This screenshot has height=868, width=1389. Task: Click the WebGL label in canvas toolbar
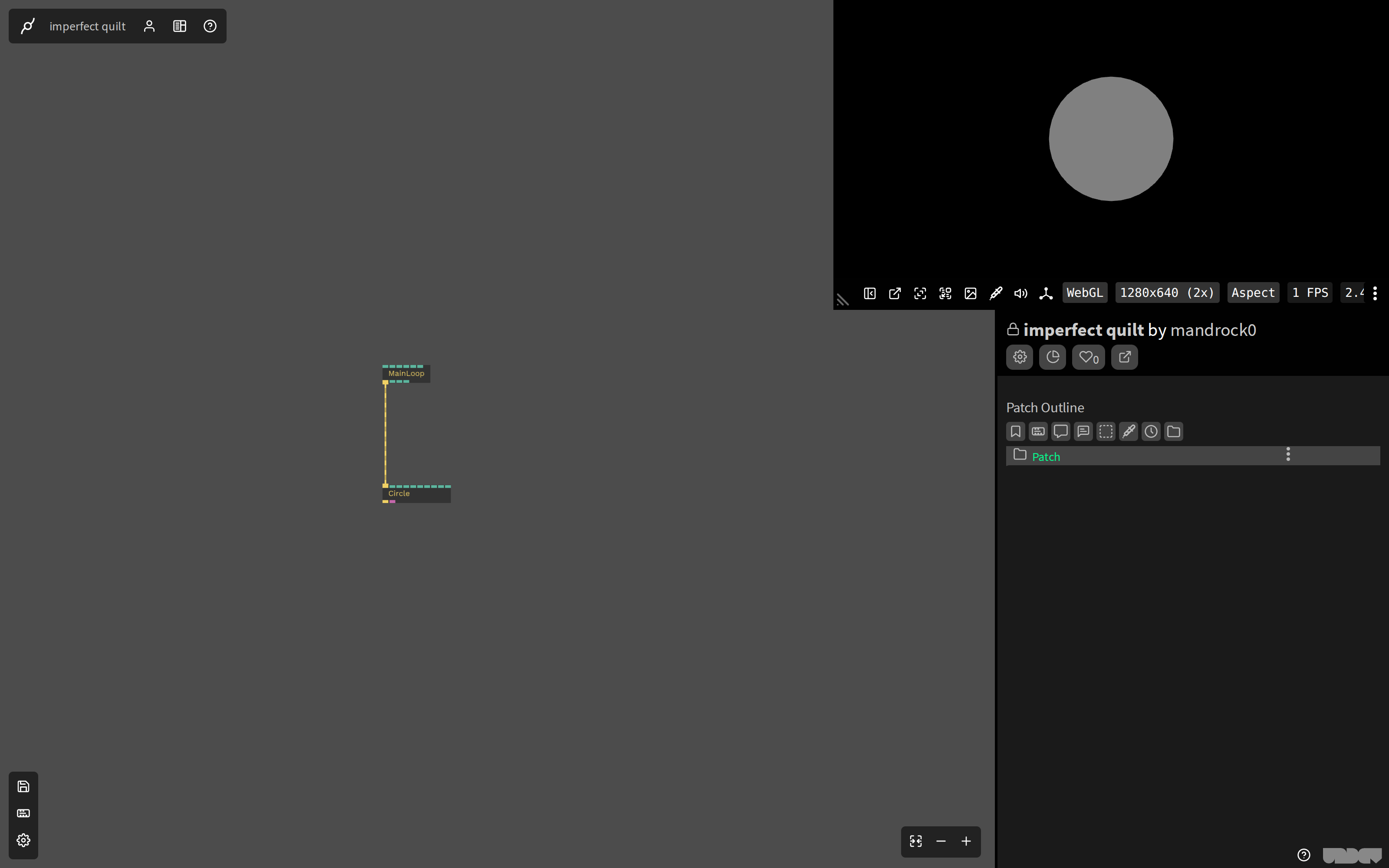click(x=1085, y=293)
